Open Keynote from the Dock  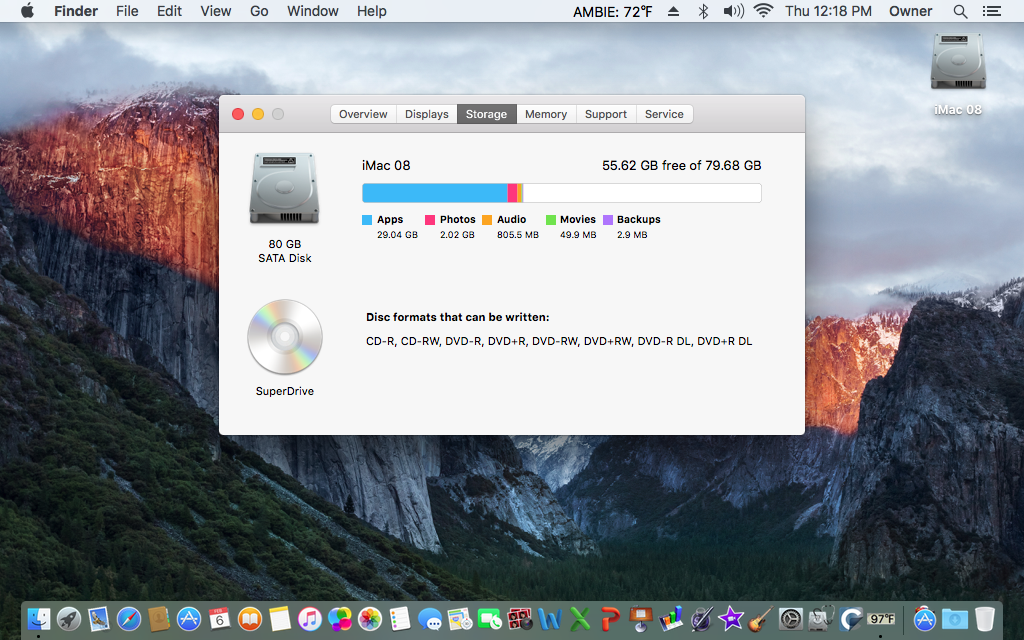point(641,618)
